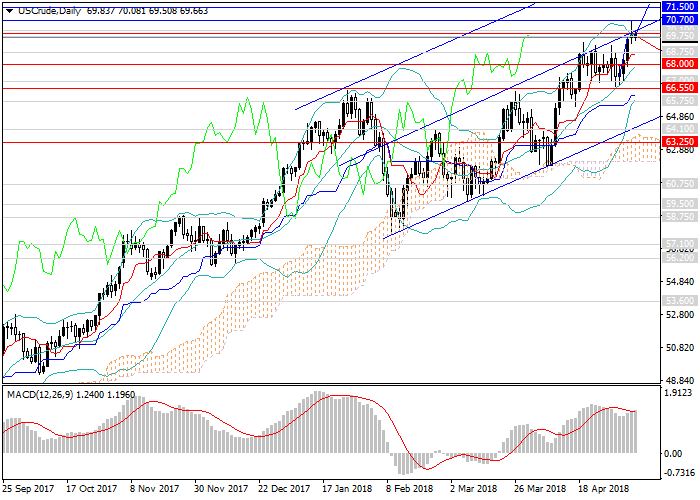The image size is (700, 500).
Task: Click the 18 Apr 2018 date label
Action: pyautogui.click(x=606, y=489)
